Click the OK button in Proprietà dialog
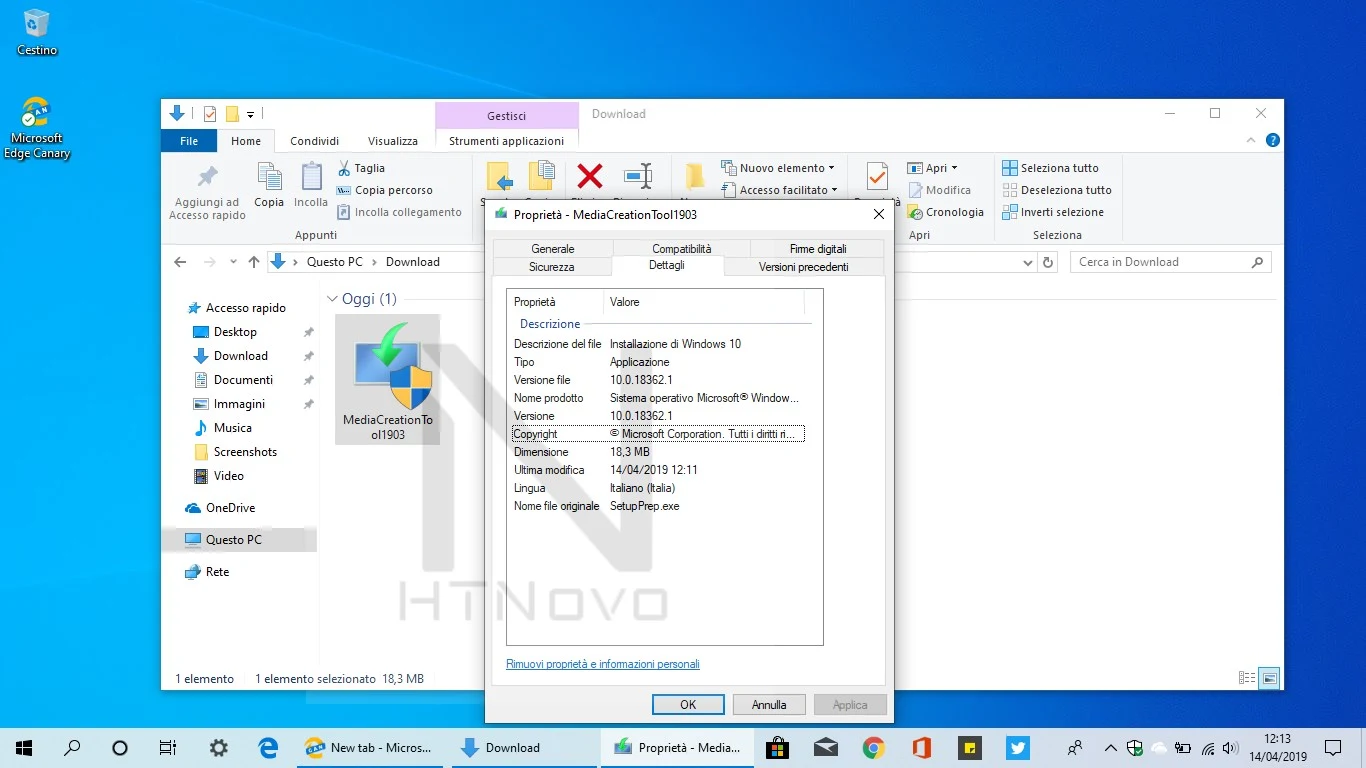The image size is (1366, 768). point(688,704)
